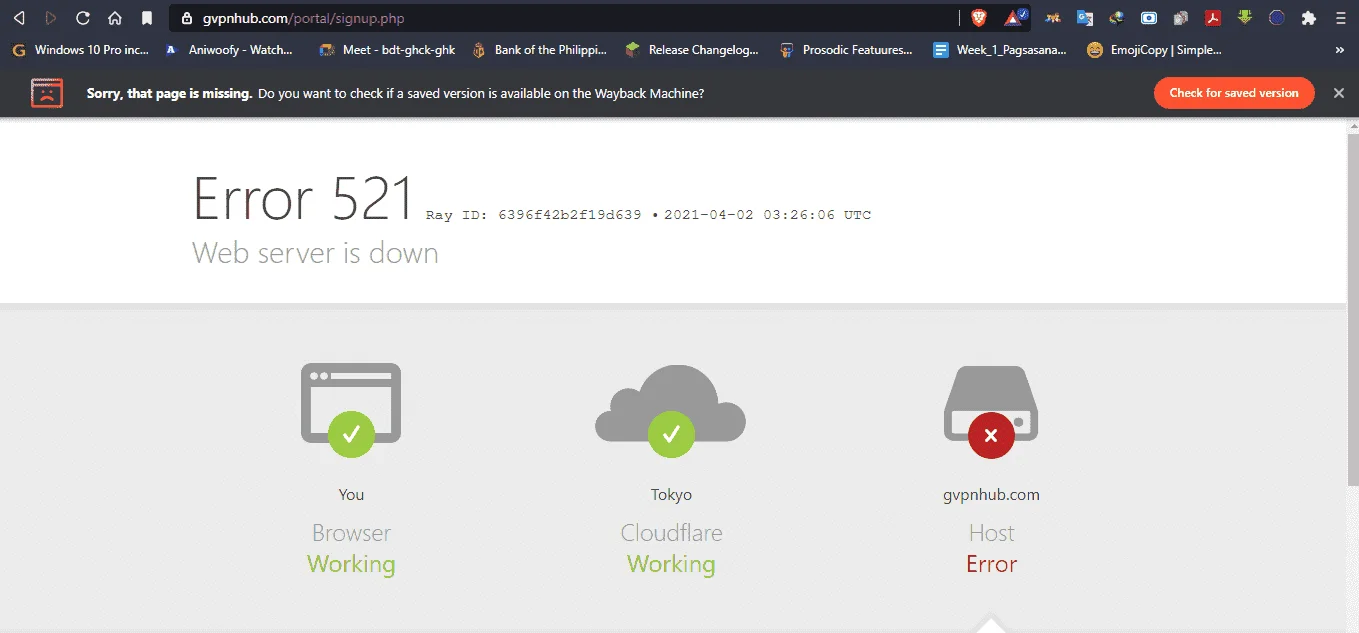Dismiss the Wayback Machine notification bar
This screenshot has height=633, width=1359.
click(x=1339, y=93)
